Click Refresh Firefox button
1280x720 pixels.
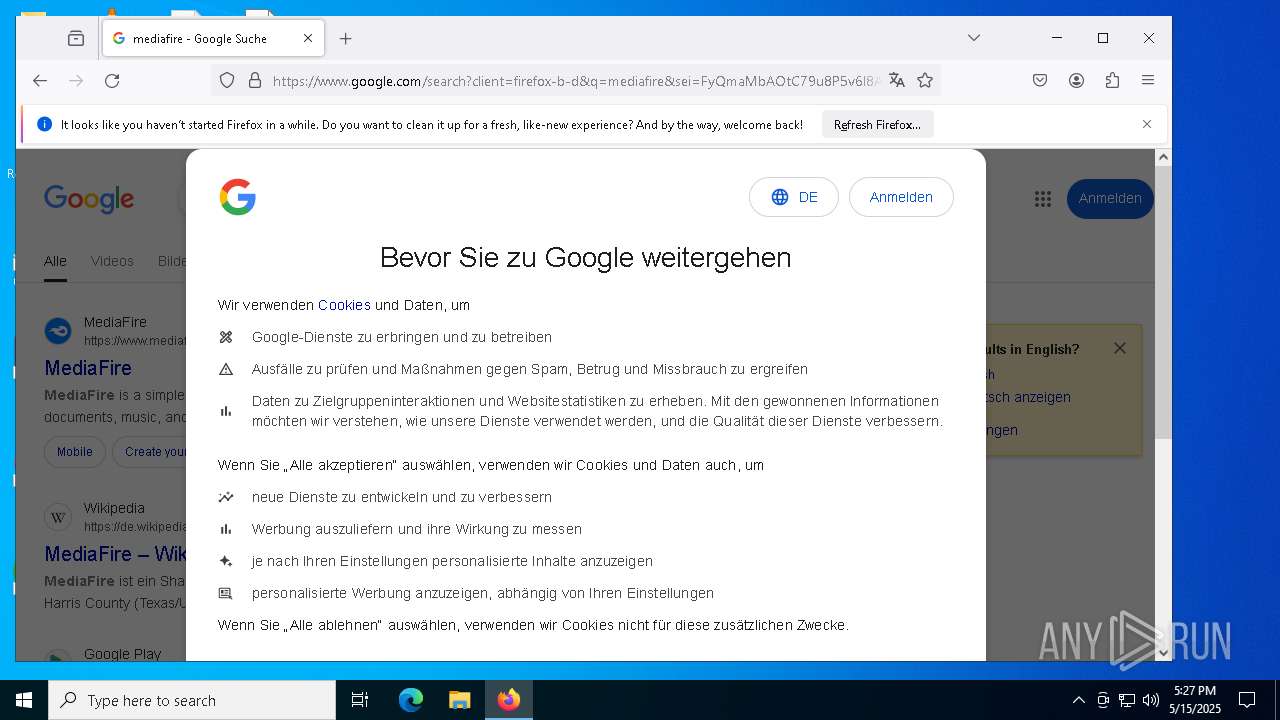877,125
